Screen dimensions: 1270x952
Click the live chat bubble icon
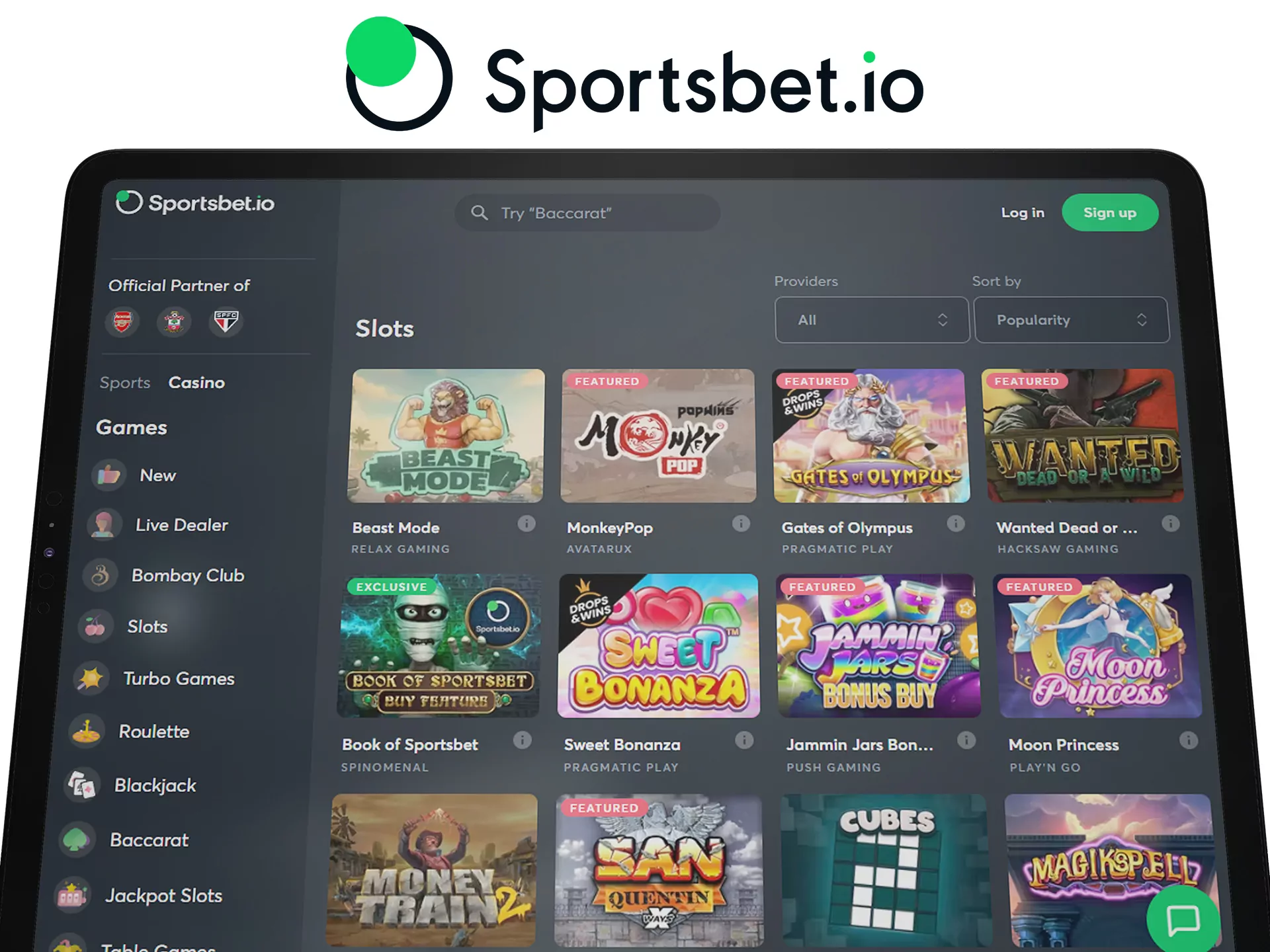(x=1183, y=920)
